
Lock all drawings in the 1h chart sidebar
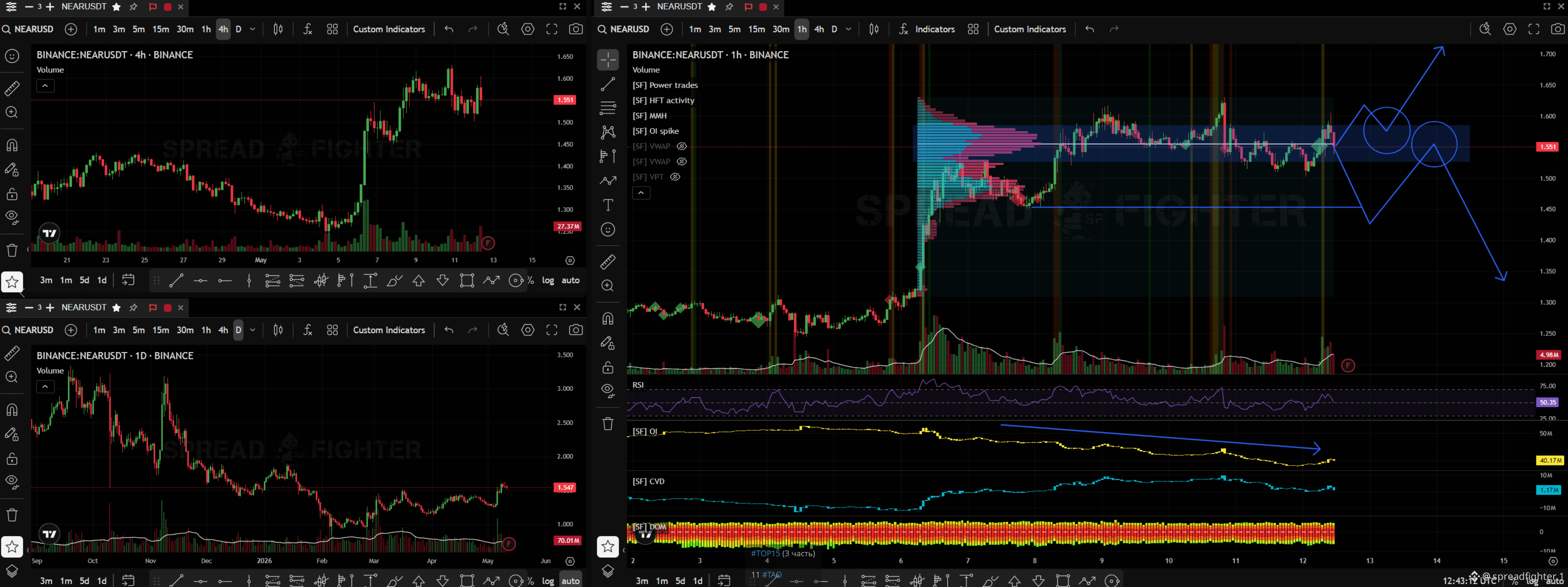click(x=608, y=368)
